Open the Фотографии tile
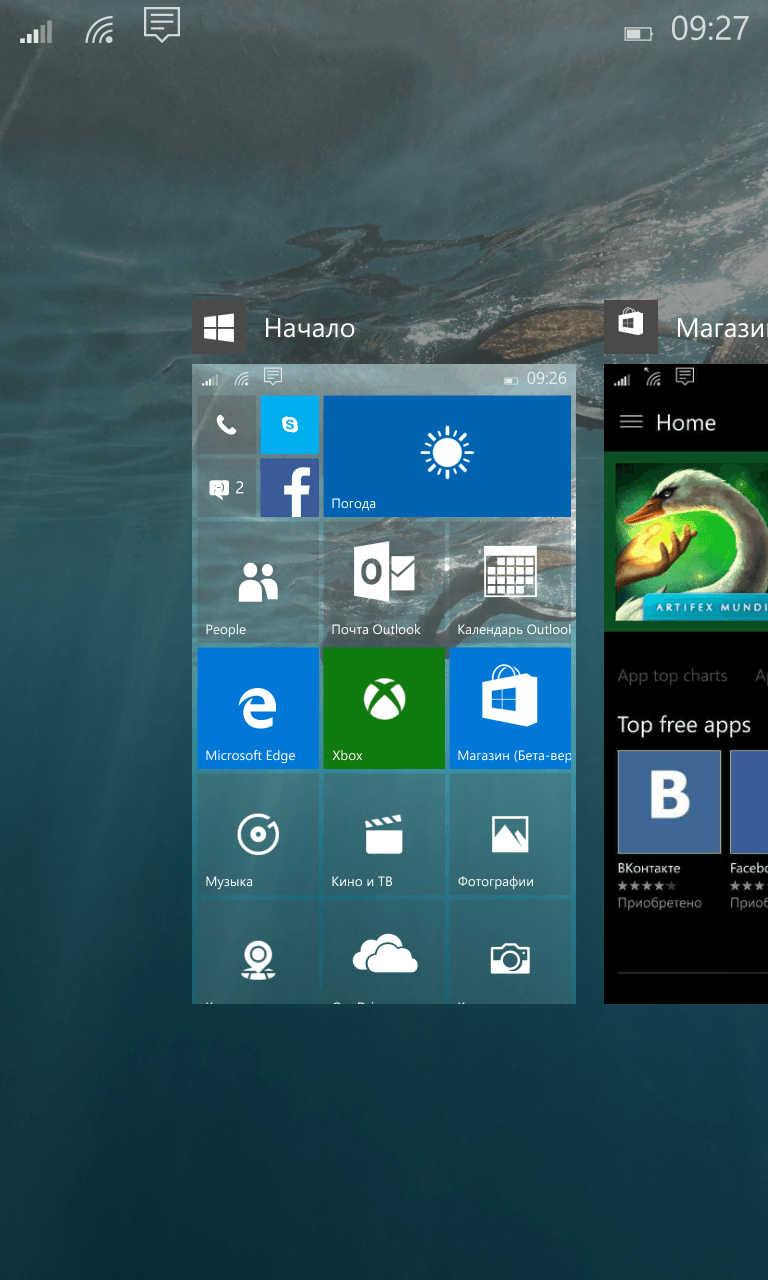Screen dimensions: 768x1280 (x=510, y=834)
